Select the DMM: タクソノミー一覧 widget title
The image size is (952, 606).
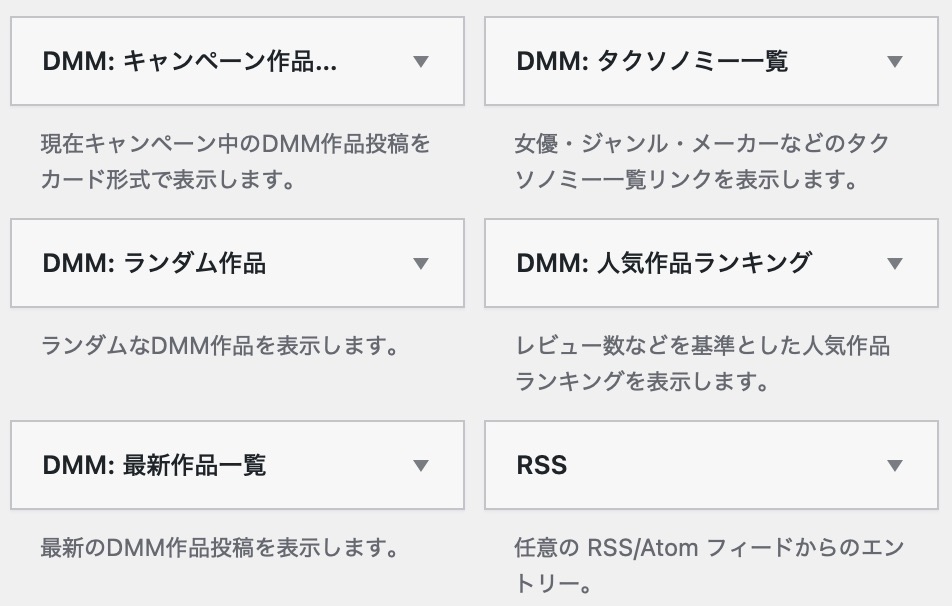[x=652, y=62]
